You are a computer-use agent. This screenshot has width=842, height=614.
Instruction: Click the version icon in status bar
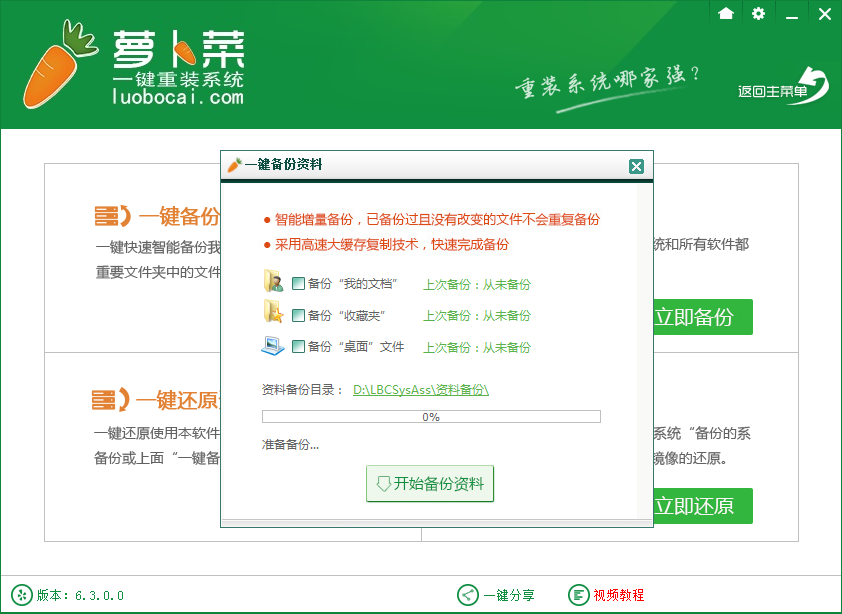click(x=21, y=595)
